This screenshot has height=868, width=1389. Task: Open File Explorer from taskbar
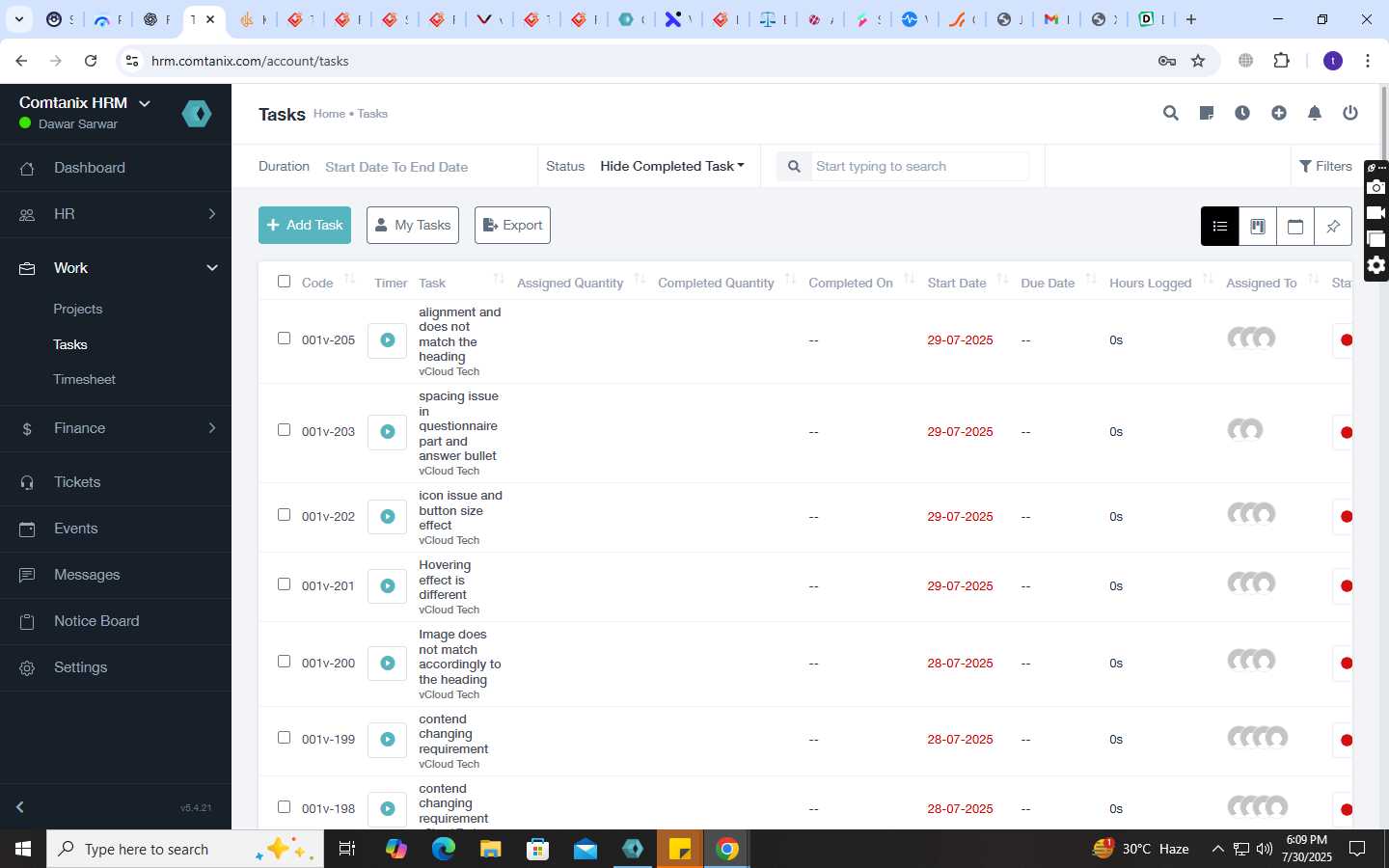(x=491, y=849)
